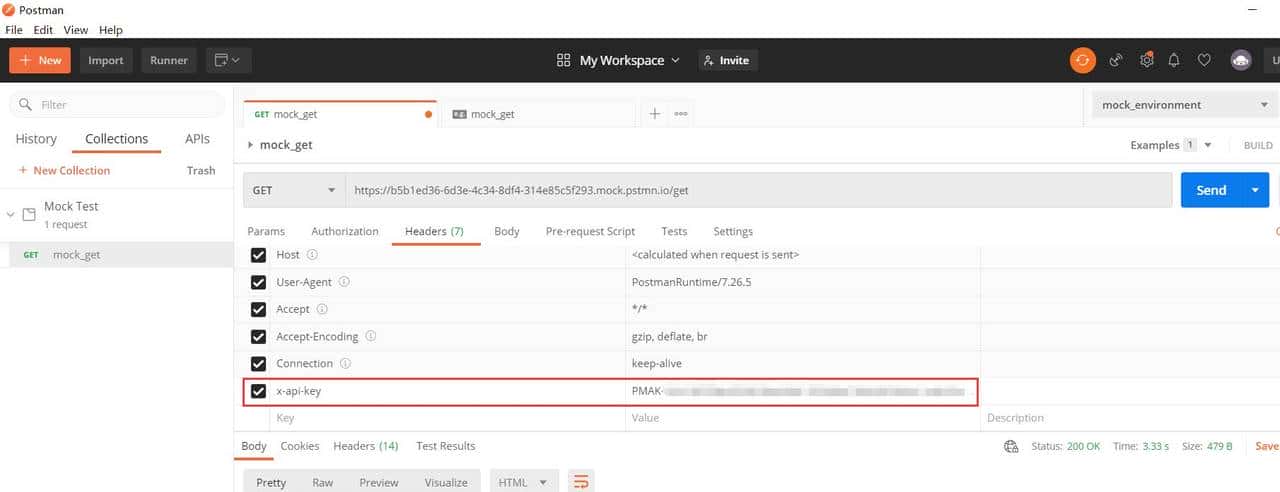Open settings gear icon in header
This screenshot has height=492, width=1280.
pyautogui.click(x=1146, y=61)
